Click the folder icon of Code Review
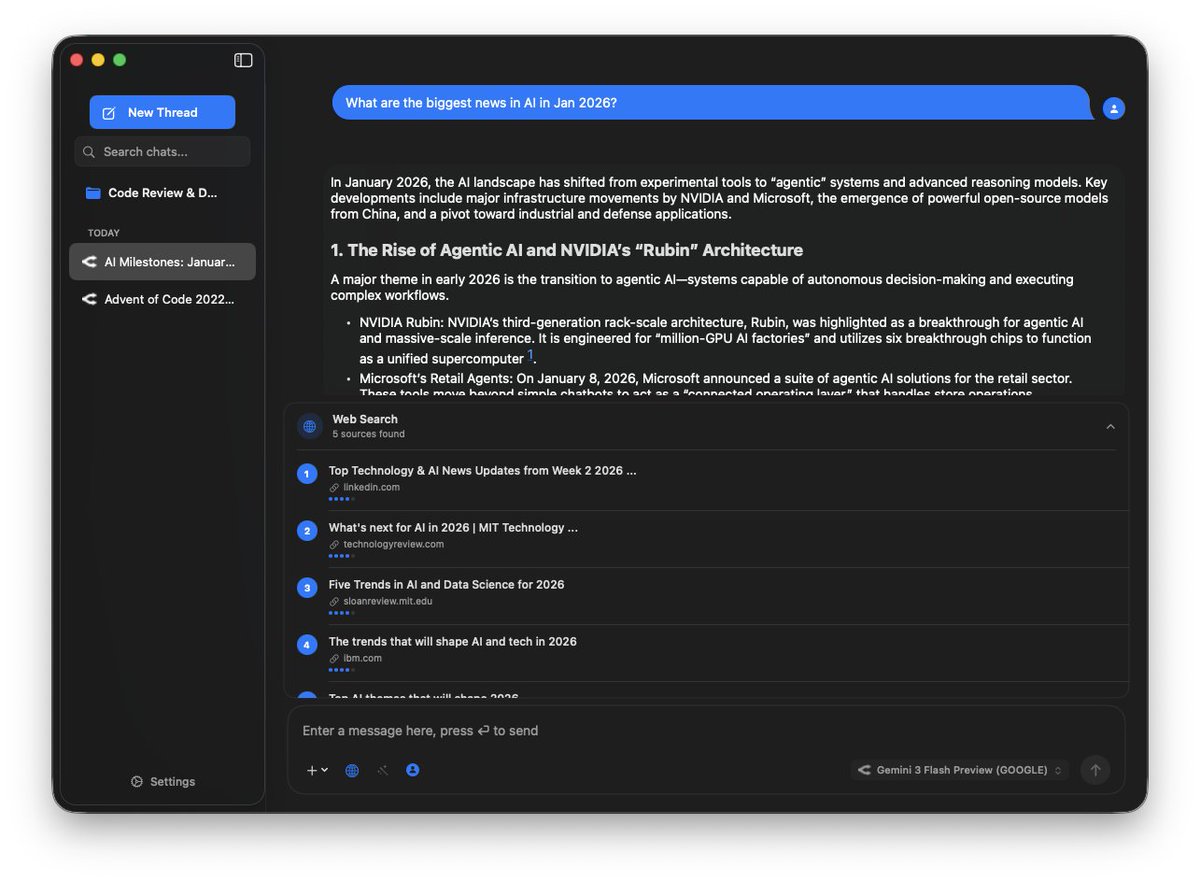Screen dimensions: 1200x882 coord(93,193)
